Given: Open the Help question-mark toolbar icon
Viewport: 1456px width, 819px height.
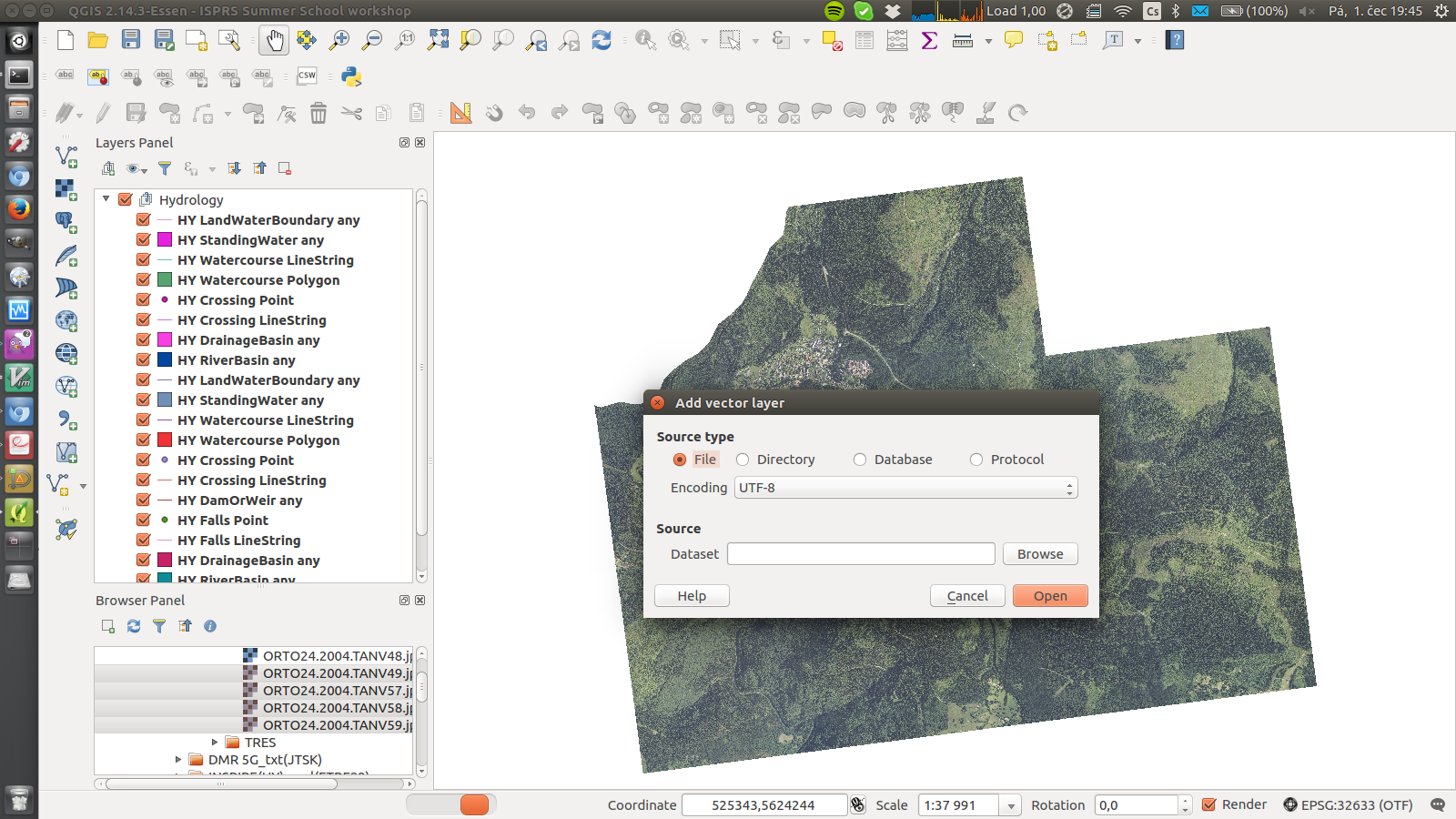Looking at the screenshot, I should 1175,40.
